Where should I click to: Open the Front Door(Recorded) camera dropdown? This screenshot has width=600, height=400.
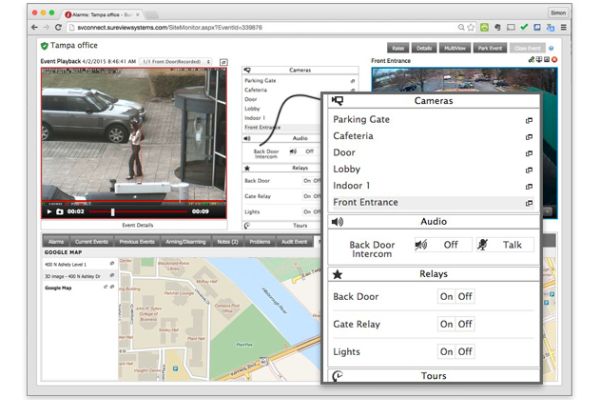pyautogui.click(x=176, y=62)
